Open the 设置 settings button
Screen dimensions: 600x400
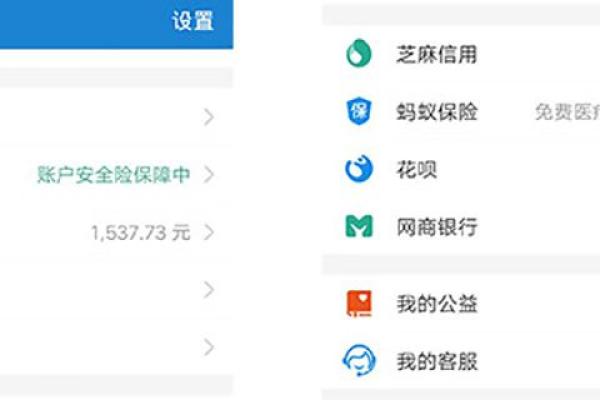pyautogui.click(x=192, y=20)
